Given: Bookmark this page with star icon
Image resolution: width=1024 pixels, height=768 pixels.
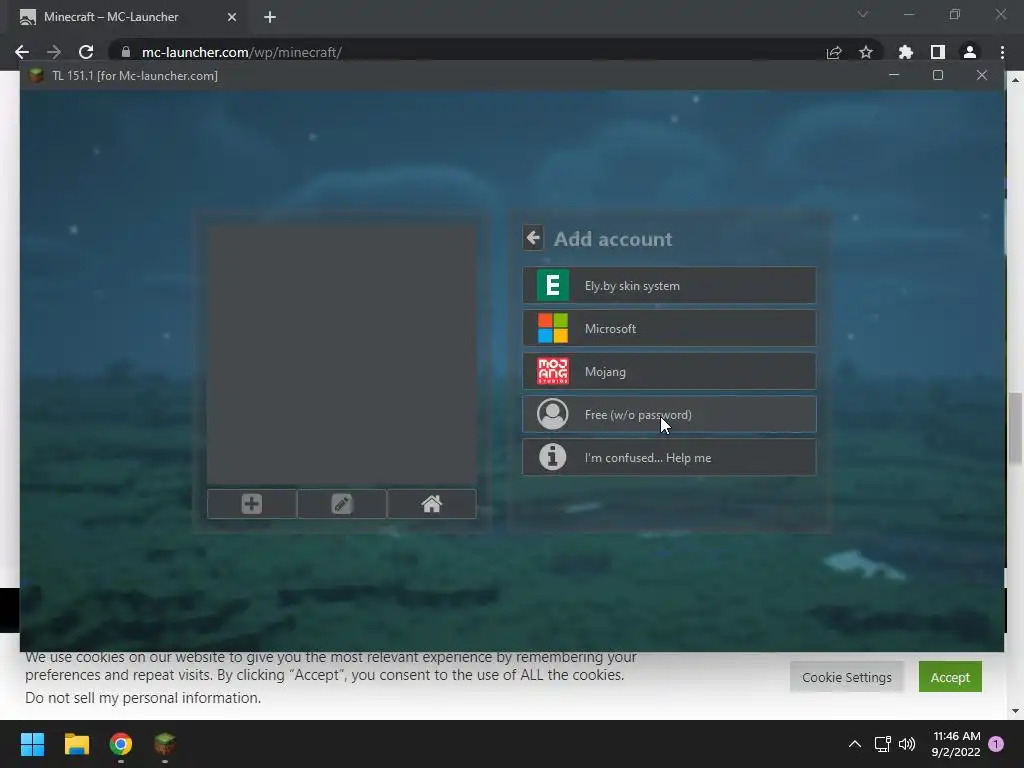Looking at the screenshot, I should tap(866, 52).
